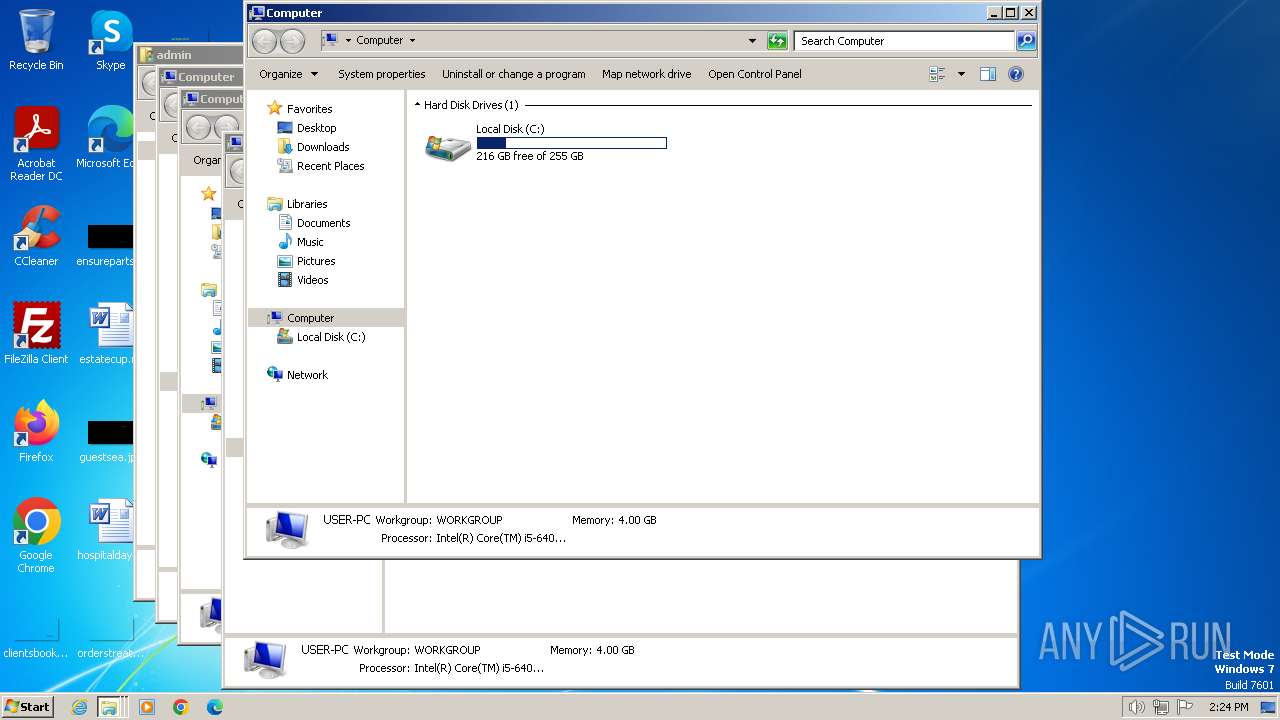Refresh the Computer window address bar
1280x720 pixels.
click(777, 41)
